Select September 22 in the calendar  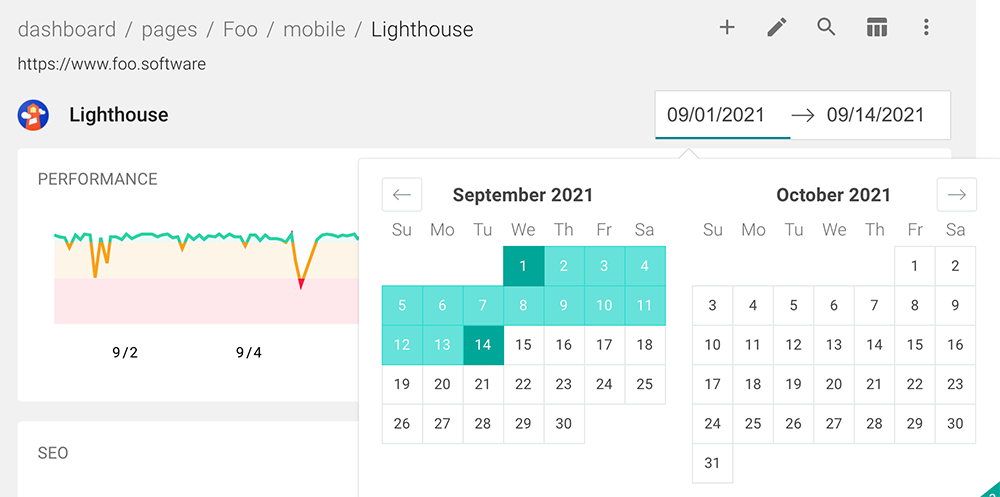point(524,384)
